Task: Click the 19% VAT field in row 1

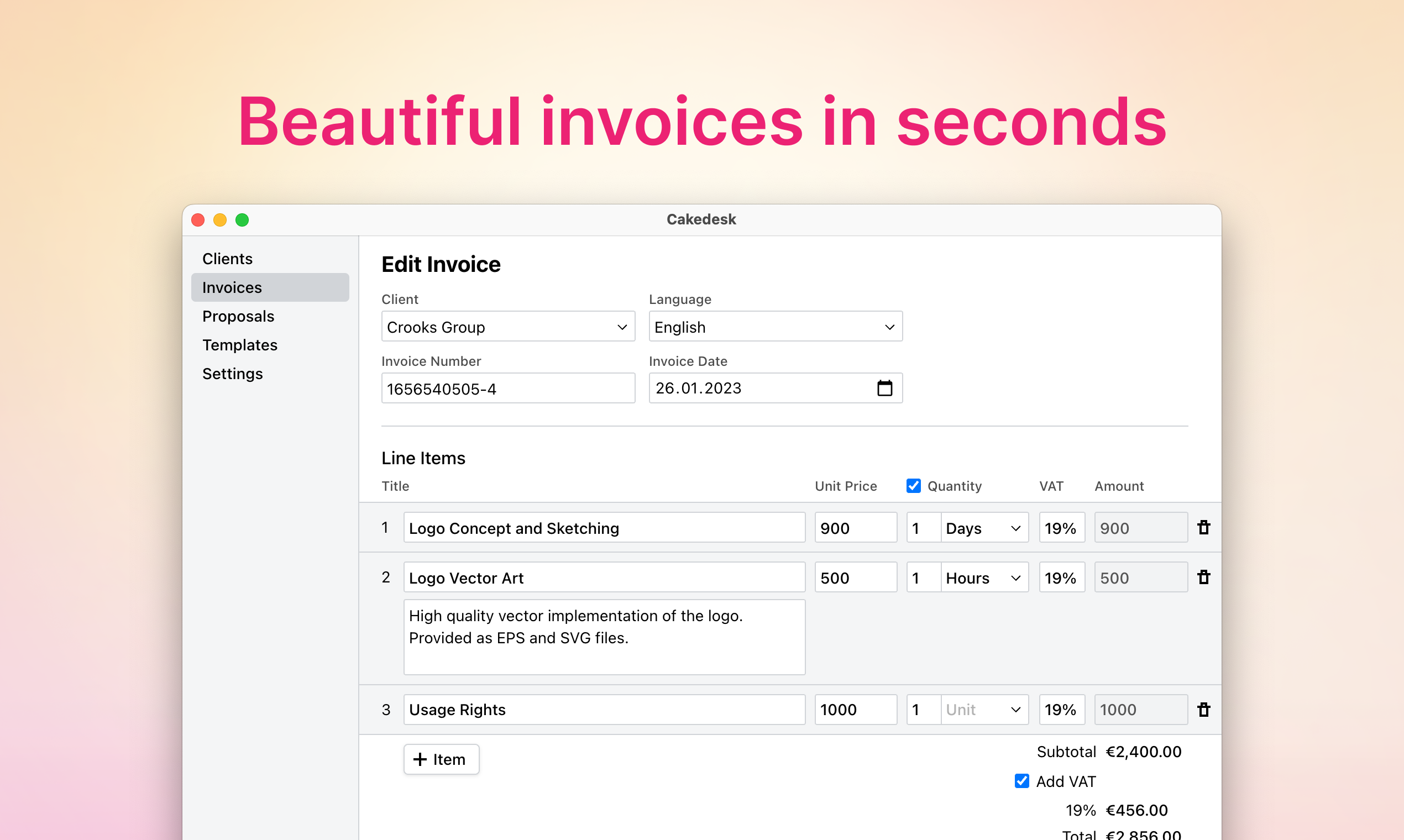Action: [x=1062, y=528]
